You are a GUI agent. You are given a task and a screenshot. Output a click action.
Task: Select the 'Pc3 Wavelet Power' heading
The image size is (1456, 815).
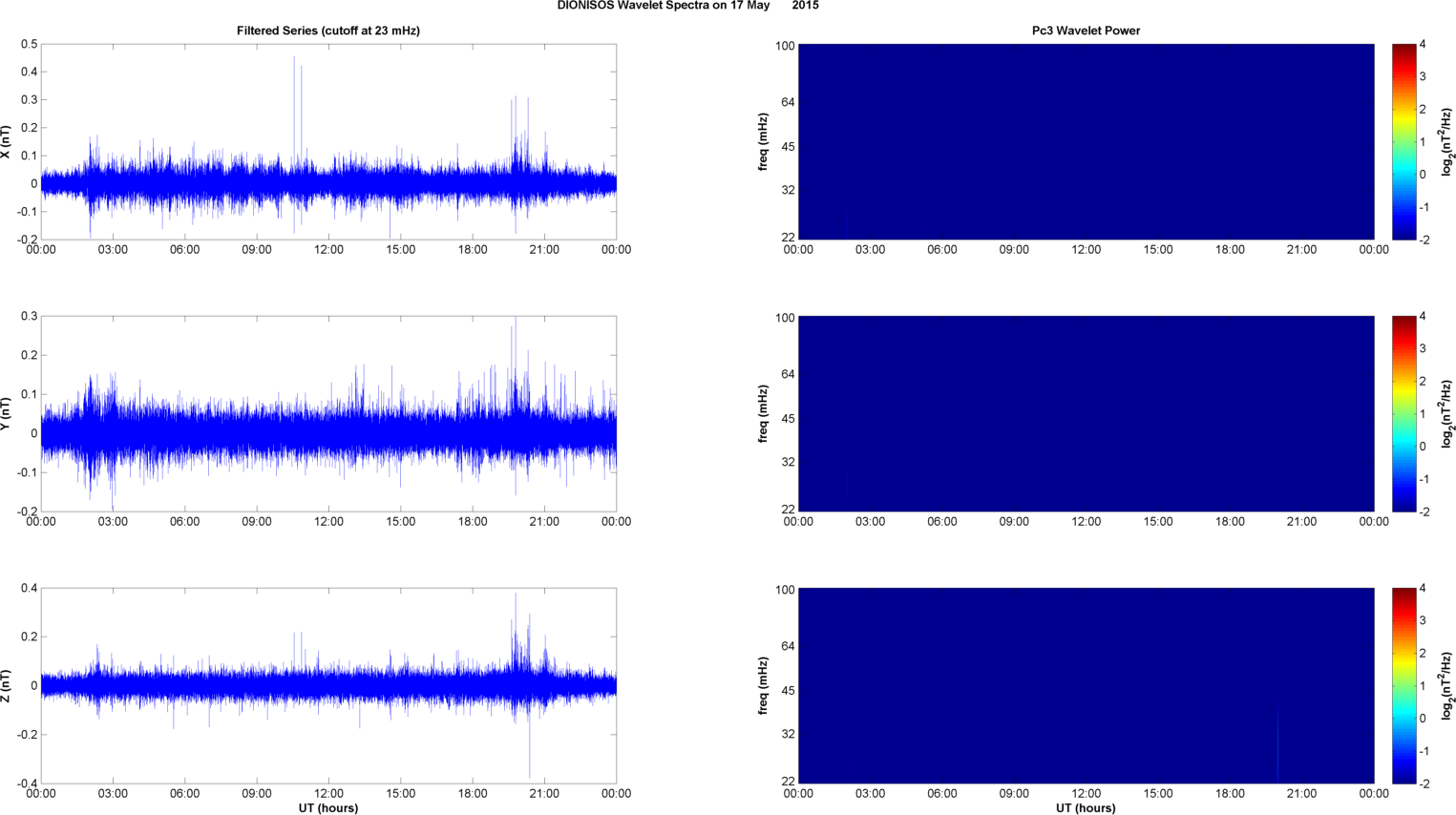(1086, 31)
